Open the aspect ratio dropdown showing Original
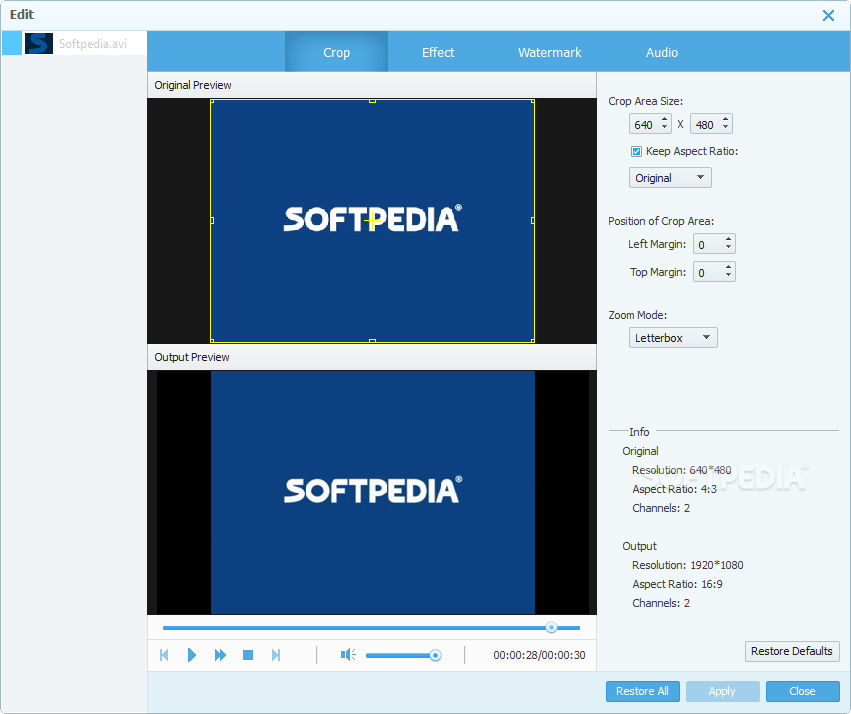This screenshot has width=851, height=714. [670, 178]
